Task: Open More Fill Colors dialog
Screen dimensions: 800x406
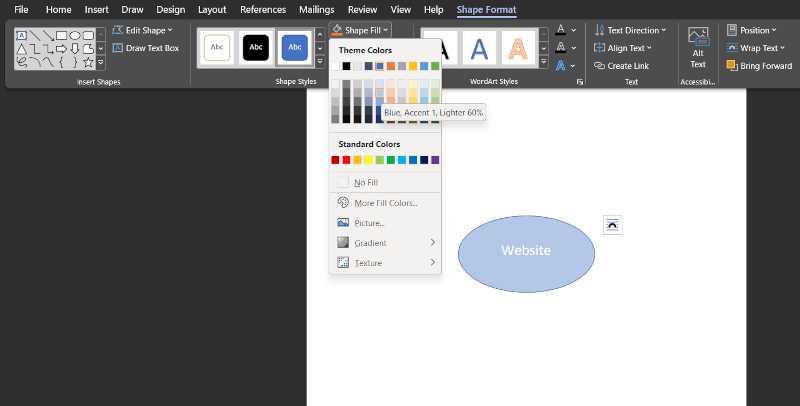Action: click(385, 203)
